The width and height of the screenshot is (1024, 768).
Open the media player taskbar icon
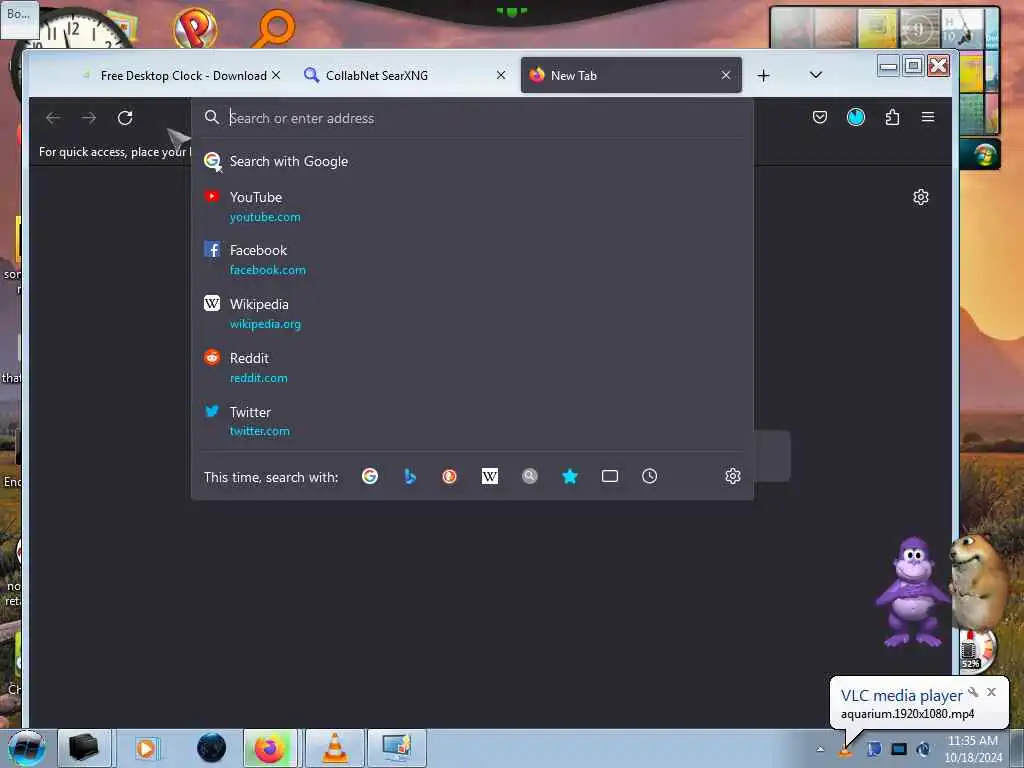click(146, 748)
